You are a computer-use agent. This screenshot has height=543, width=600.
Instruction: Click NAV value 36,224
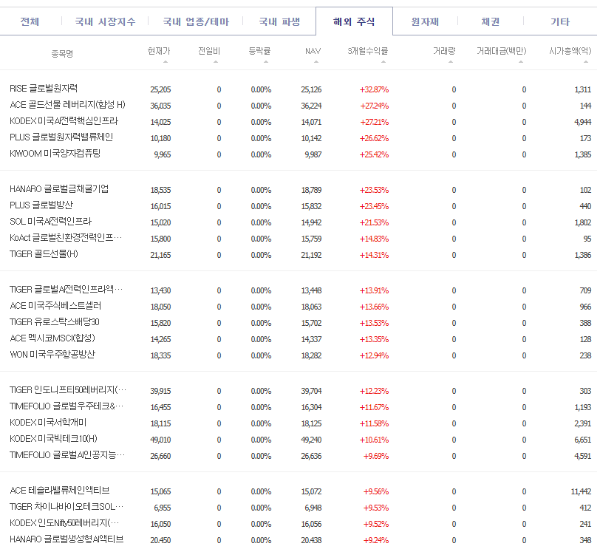(x=311, y=106)
